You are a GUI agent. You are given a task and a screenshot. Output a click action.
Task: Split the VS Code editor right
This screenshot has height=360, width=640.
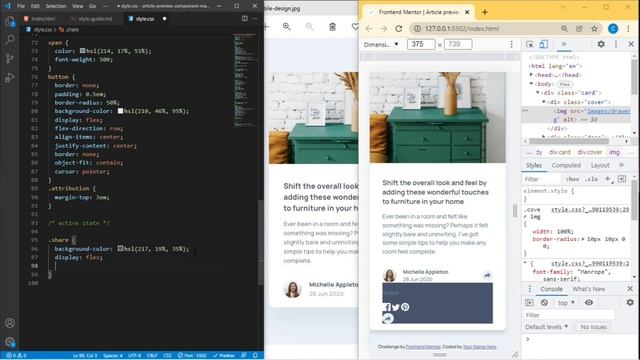(244, 18)
